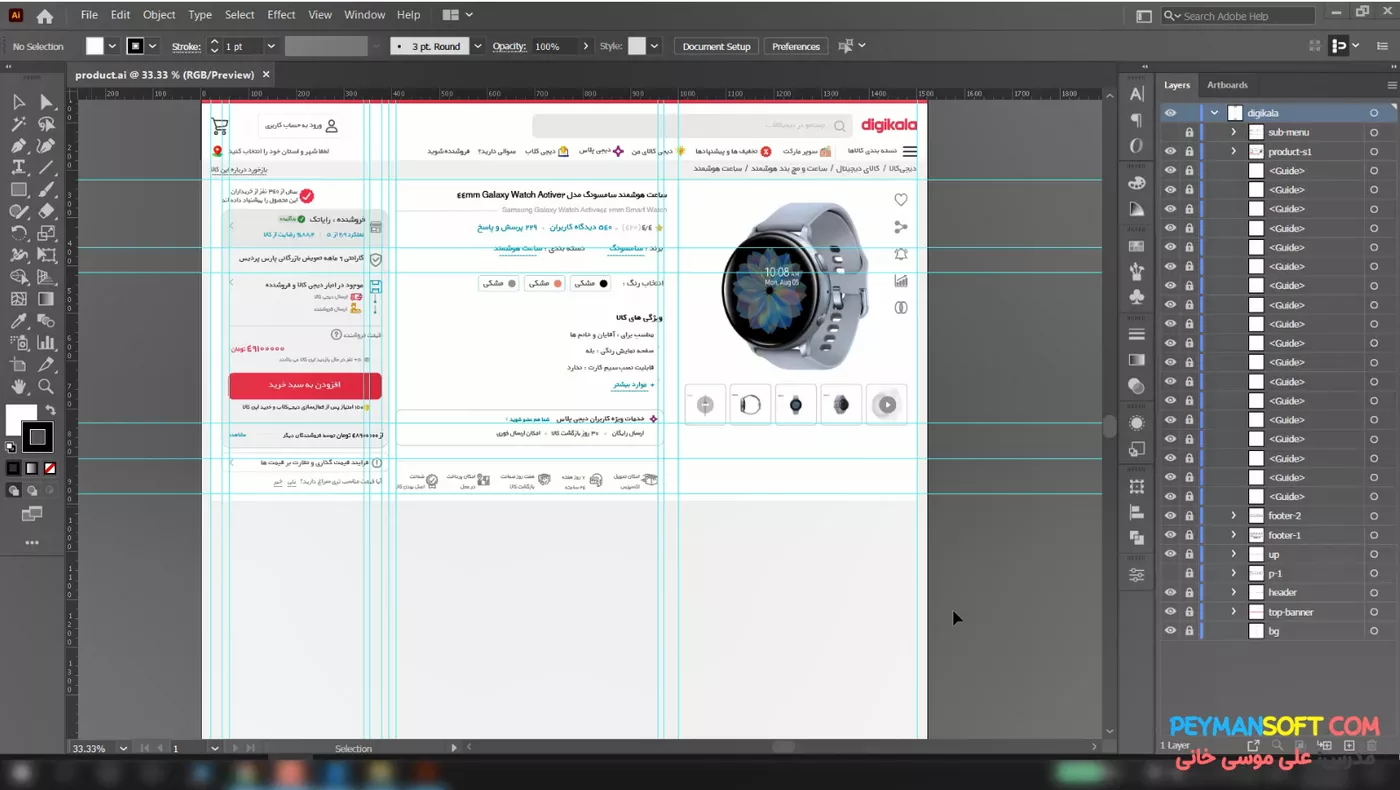This screenshot has height=790, width=1400.
Task: Click the Opacity value field
Action: pyautogui.click(x=553, y=47)
